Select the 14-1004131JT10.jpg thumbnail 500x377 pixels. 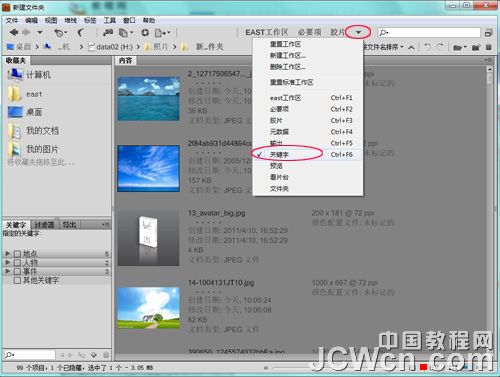point(149,308)
